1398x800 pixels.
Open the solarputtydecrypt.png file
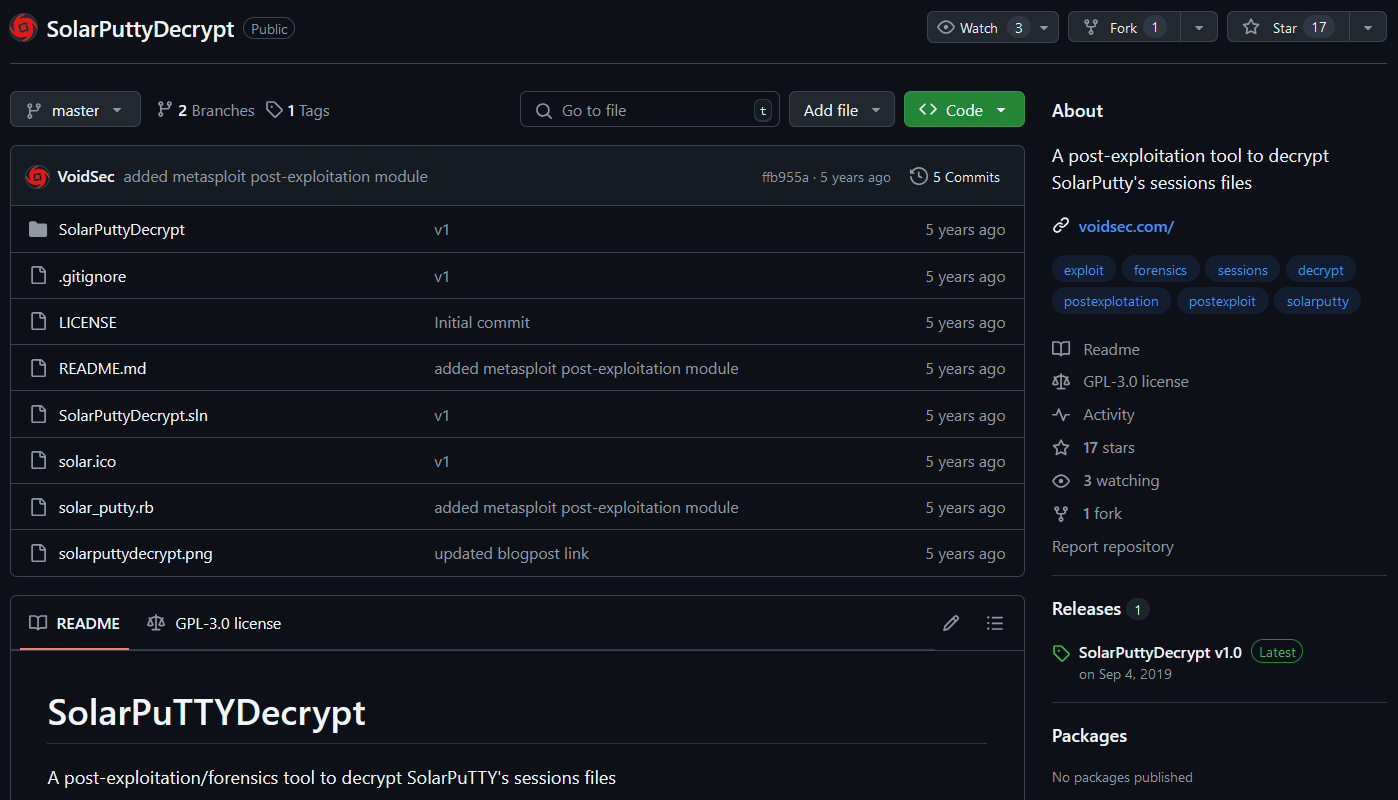136,553
